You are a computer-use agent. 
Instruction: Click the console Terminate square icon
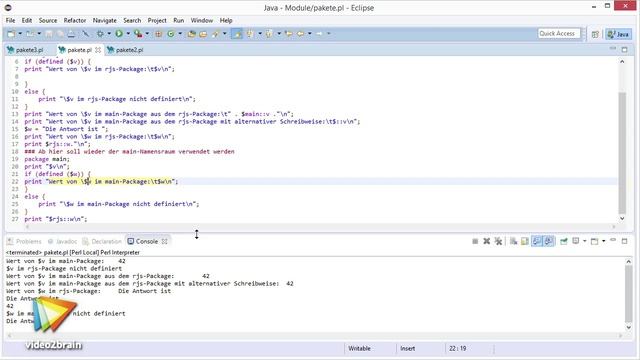coord(475,242)
